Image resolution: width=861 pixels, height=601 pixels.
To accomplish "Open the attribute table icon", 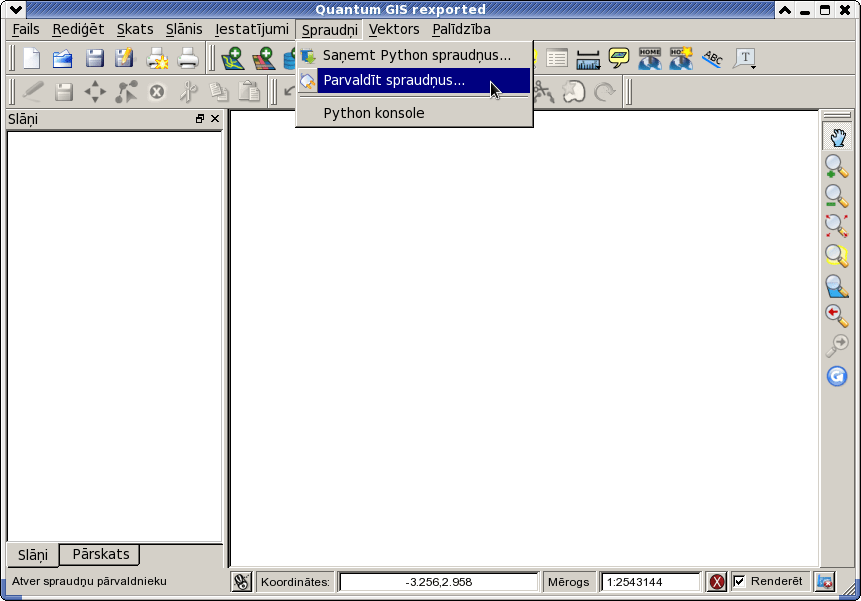I will coord(557,58).
